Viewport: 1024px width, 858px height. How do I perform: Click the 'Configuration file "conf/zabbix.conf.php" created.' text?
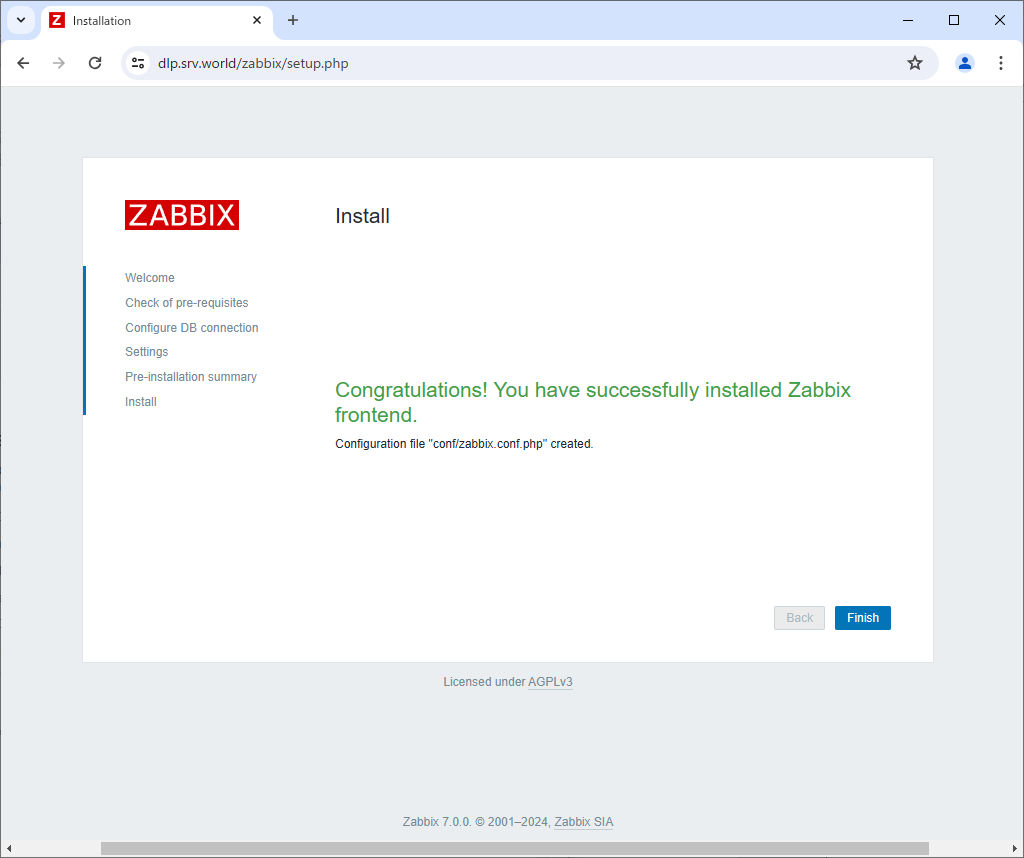pyautogui.click(x=464, y=444)
